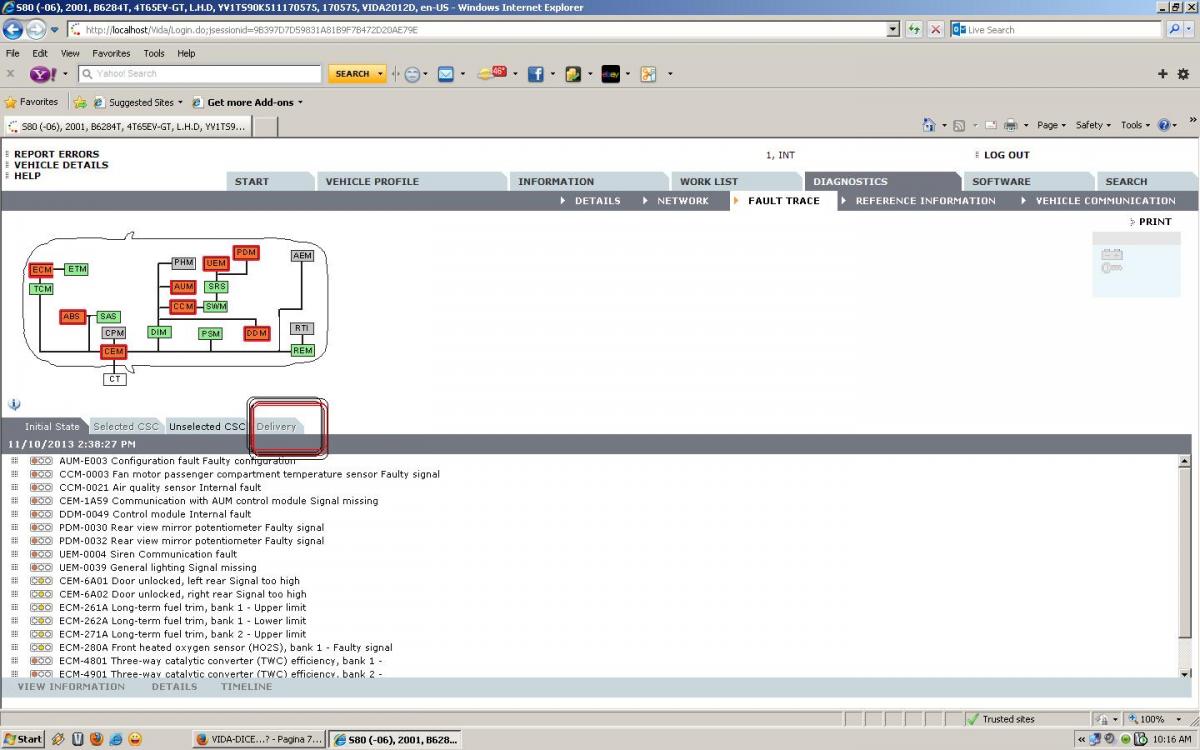Click the browser Home icon
The width and height of the screenshot is (1200, 750).
(929, 125)
